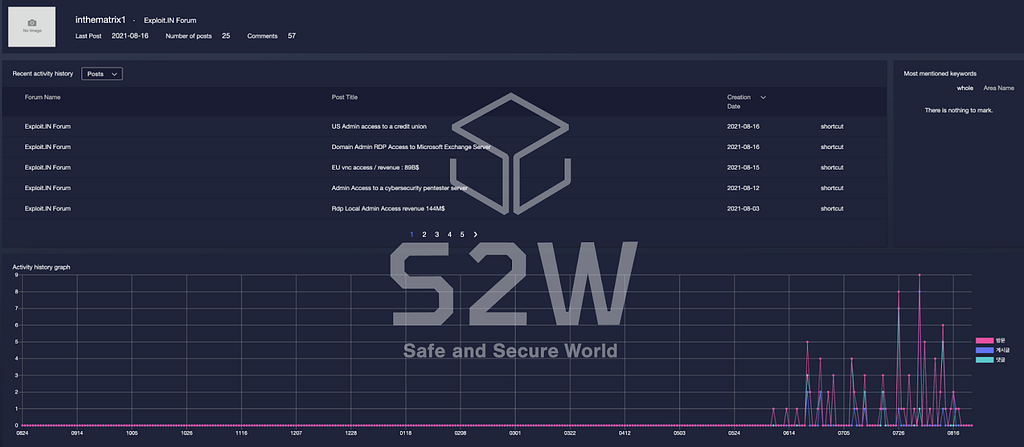Screen dimensions: 1024x447
Task: Click Comments value 57
Action: pos(292,36)
